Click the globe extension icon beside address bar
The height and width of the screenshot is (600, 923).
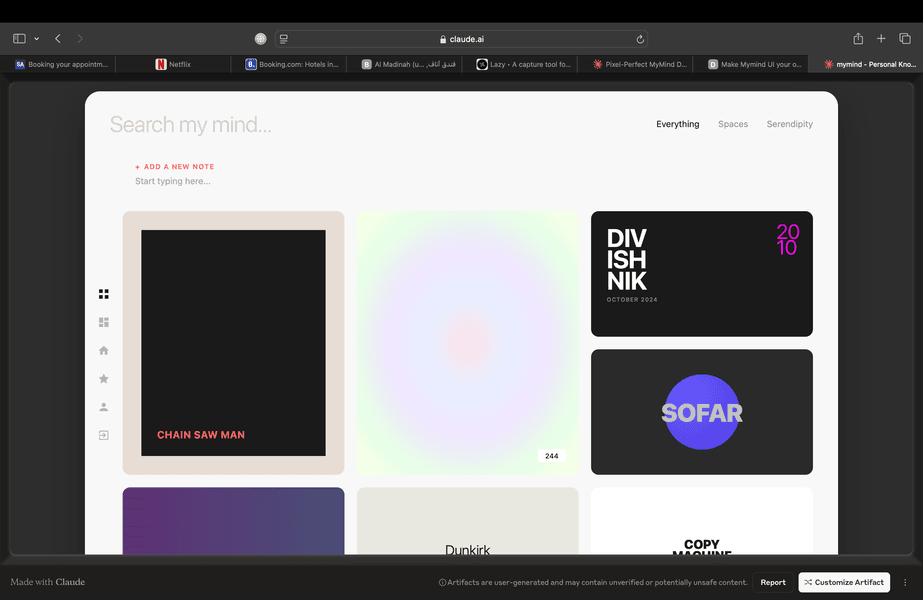coord(261,39)
